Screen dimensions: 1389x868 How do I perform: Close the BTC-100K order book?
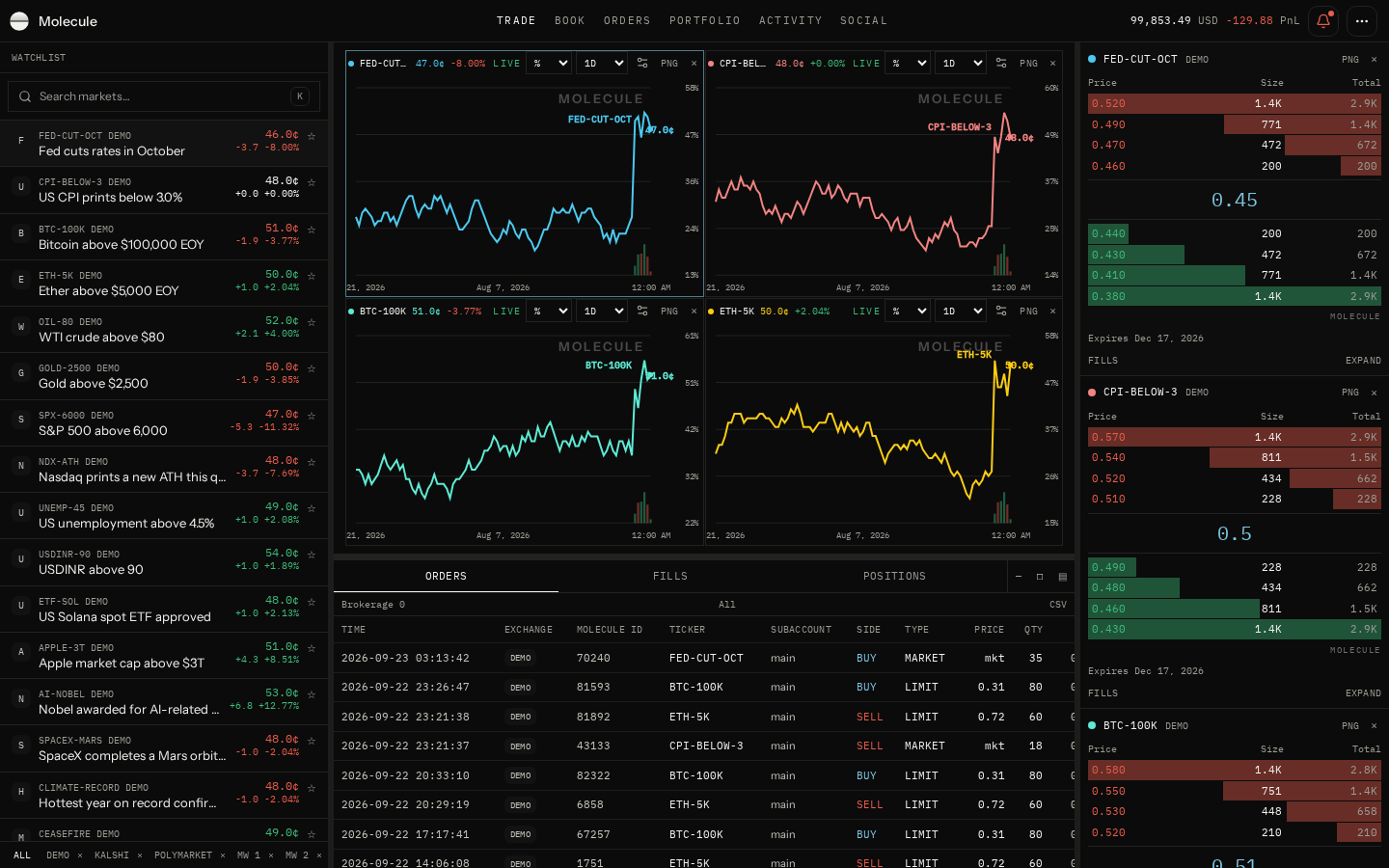pyautogui.click(x=1374, y=726)
